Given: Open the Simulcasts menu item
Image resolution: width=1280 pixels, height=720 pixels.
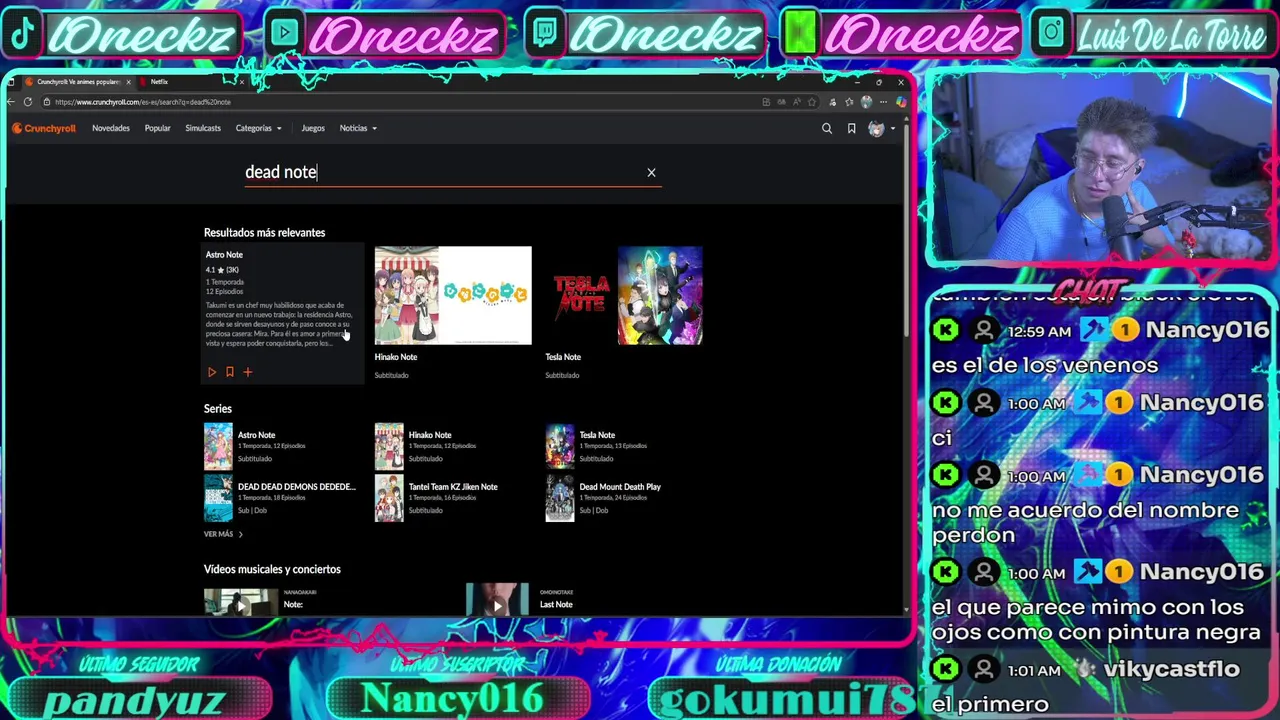Looking at the screenshot, I should point(203,128).
